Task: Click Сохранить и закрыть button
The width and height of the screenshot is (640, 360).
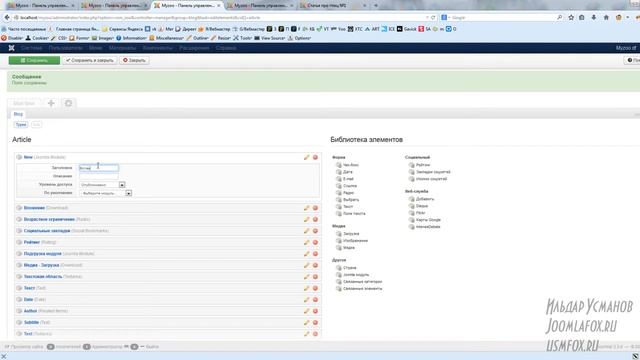Action: (x=90, y=60)
